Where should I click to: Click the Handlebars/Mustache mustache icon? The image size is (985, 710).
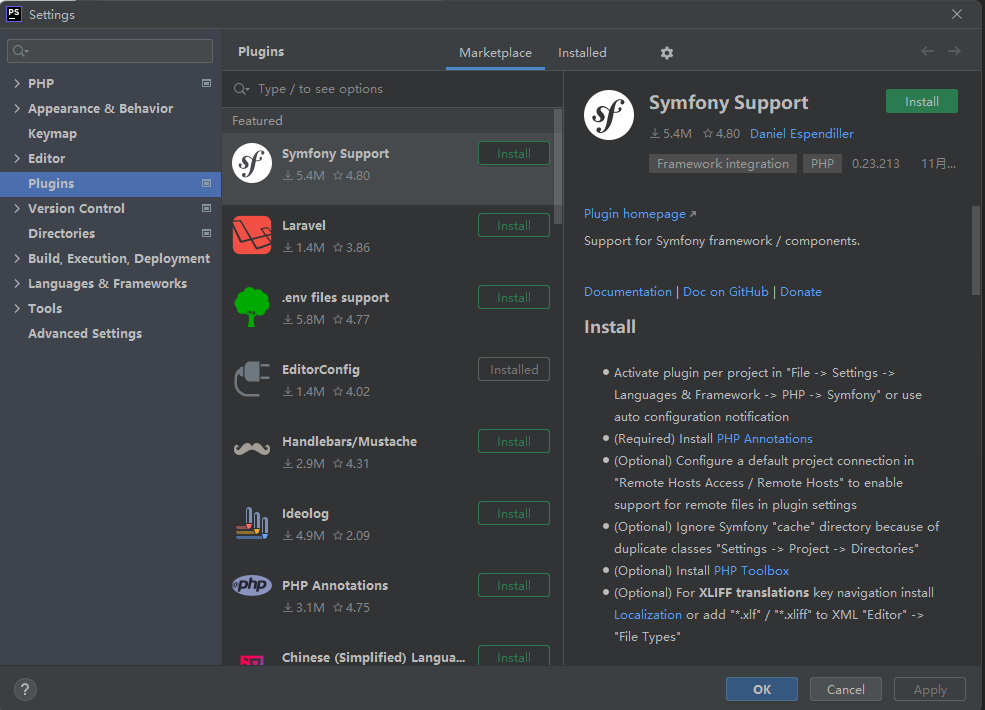click(252, 449)
